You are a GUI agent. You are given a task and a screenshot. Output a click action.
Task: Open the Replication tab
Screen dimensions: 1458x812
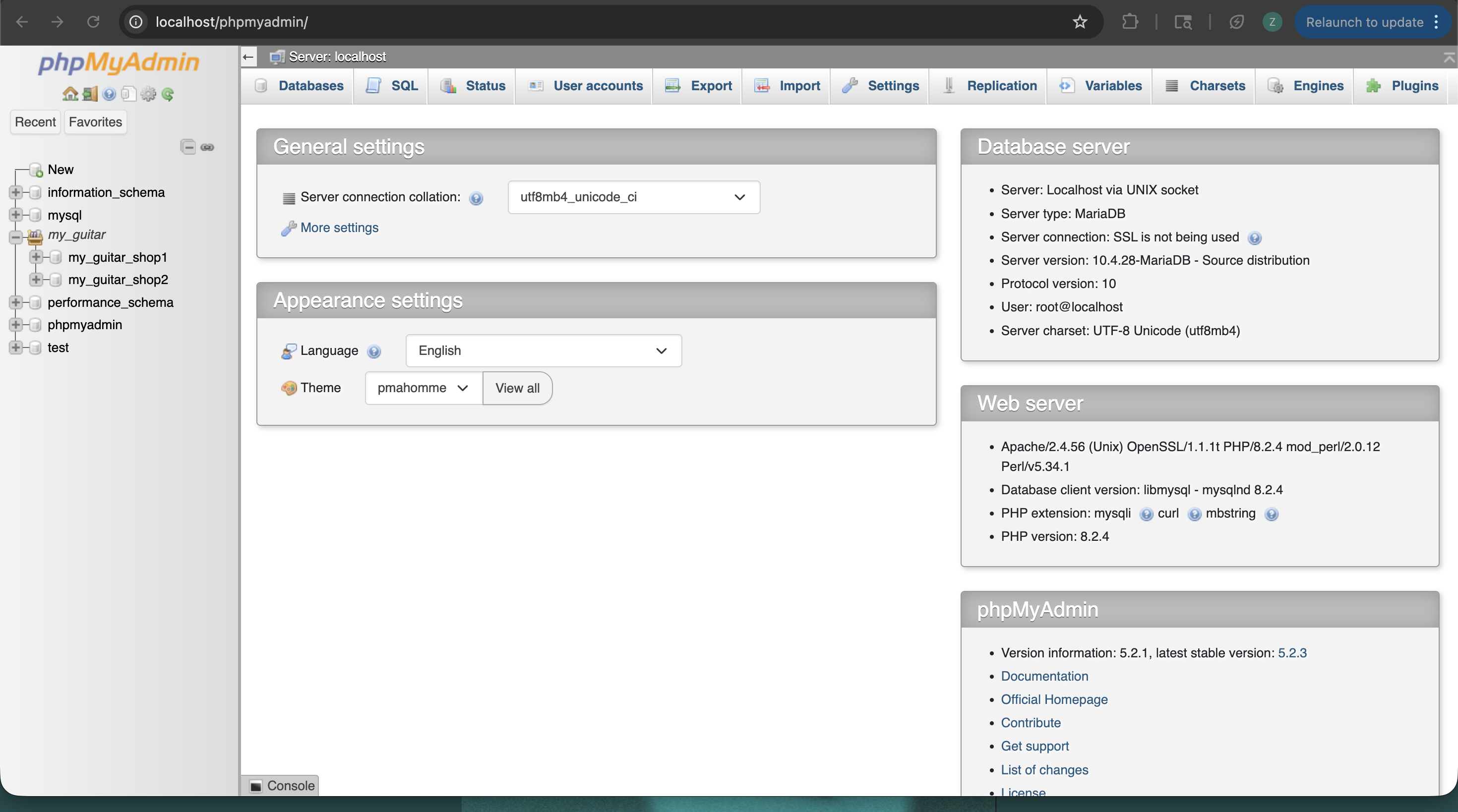tap(989, 86)
